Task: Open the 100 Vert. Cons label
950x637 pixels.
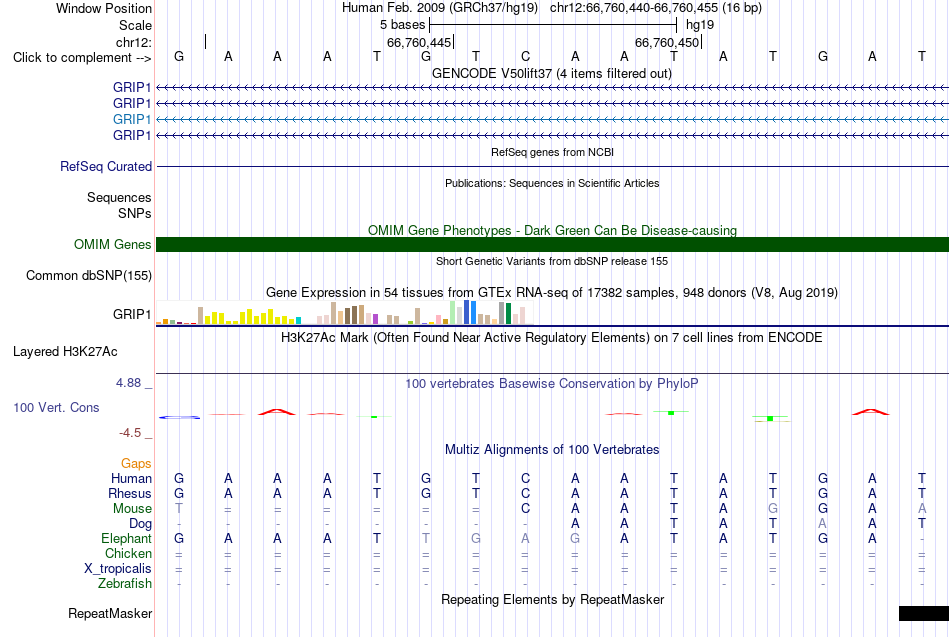Action: [56, 408]
